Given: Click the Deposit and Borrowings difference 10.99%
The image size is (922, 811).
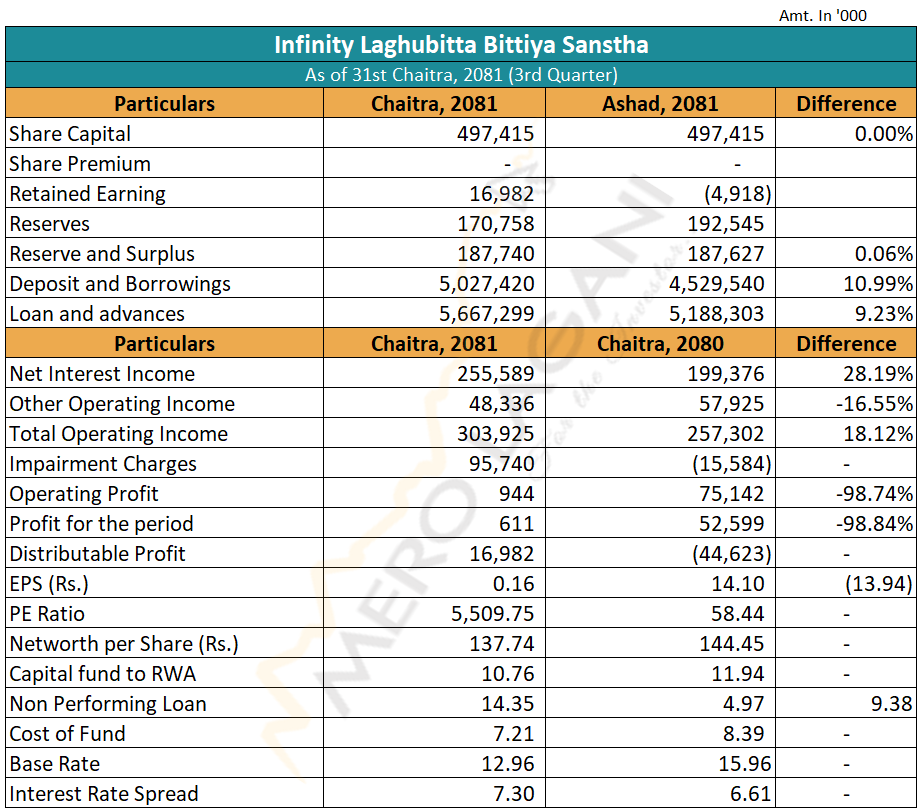Looking at the screenshot, I should 878,284.
